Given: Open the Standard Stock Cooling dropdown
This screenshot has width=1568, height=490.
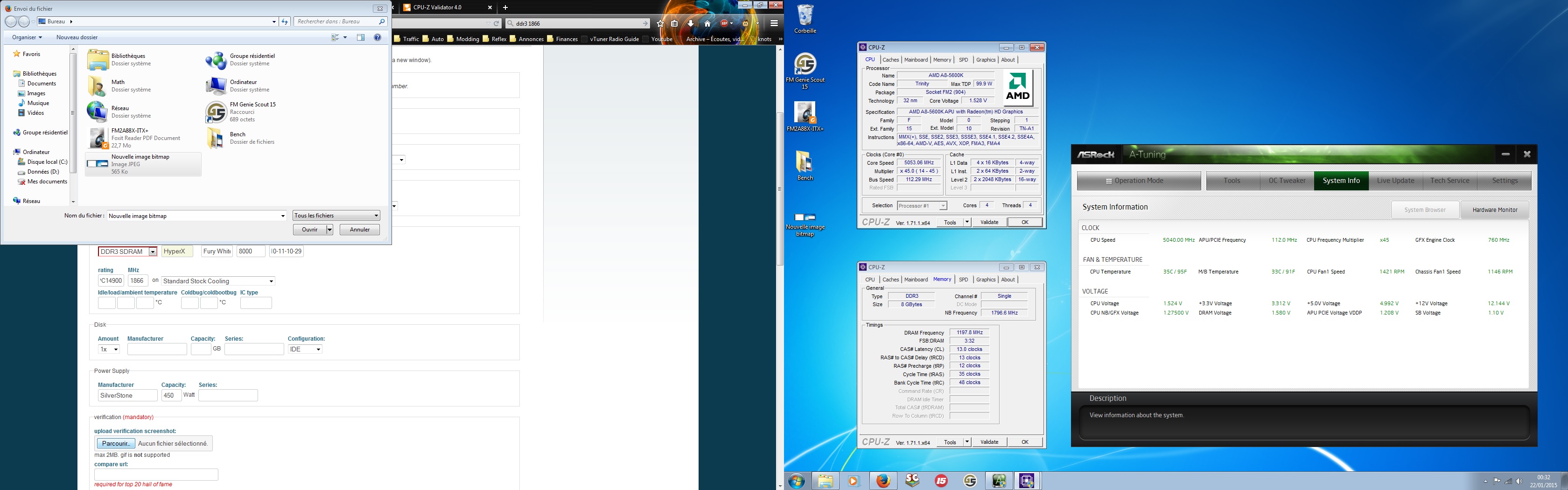Looking at the screenshot, I should click(x=218, y=281).
